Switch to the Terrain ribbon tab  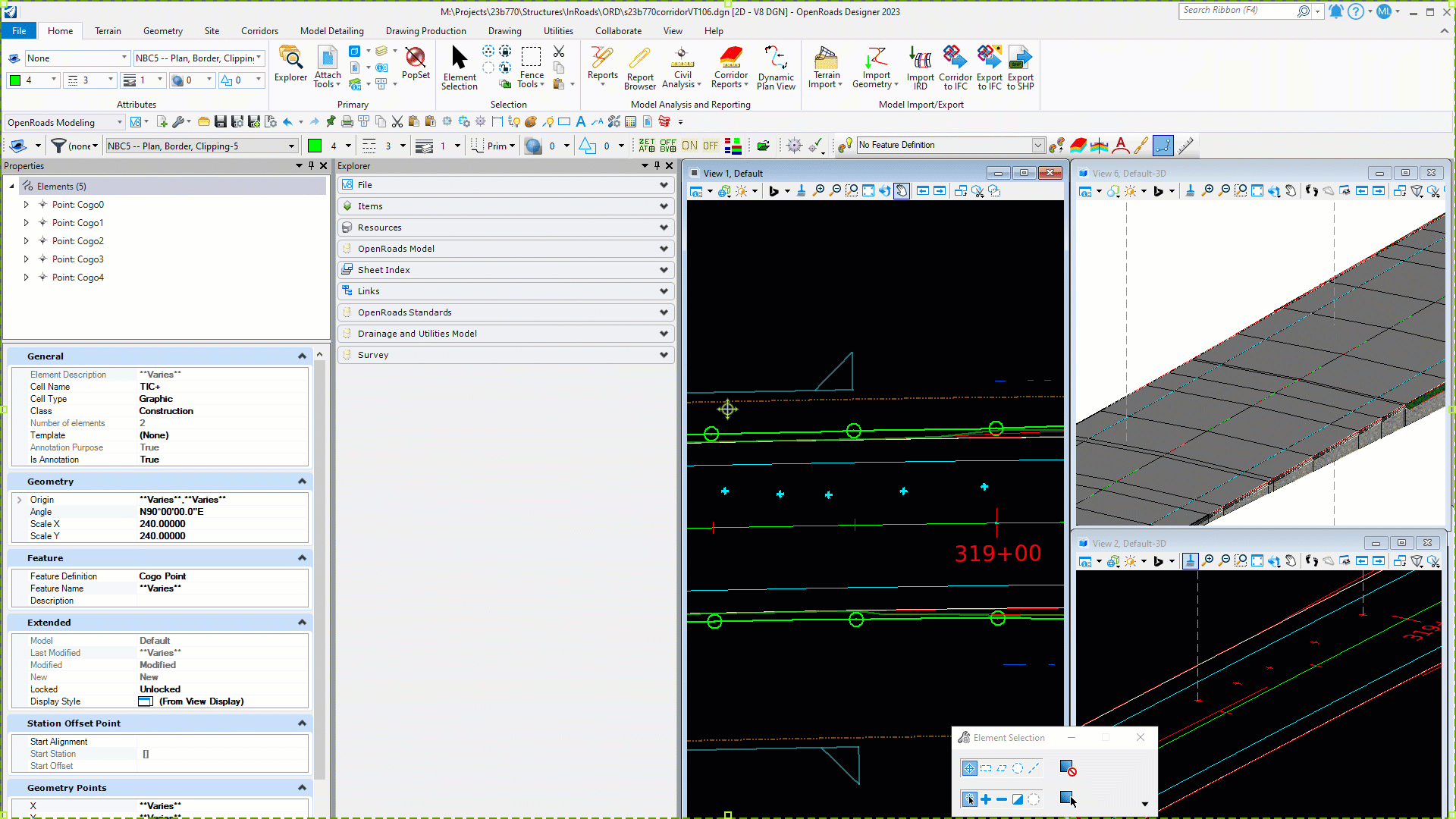click(x=108, y=31)
